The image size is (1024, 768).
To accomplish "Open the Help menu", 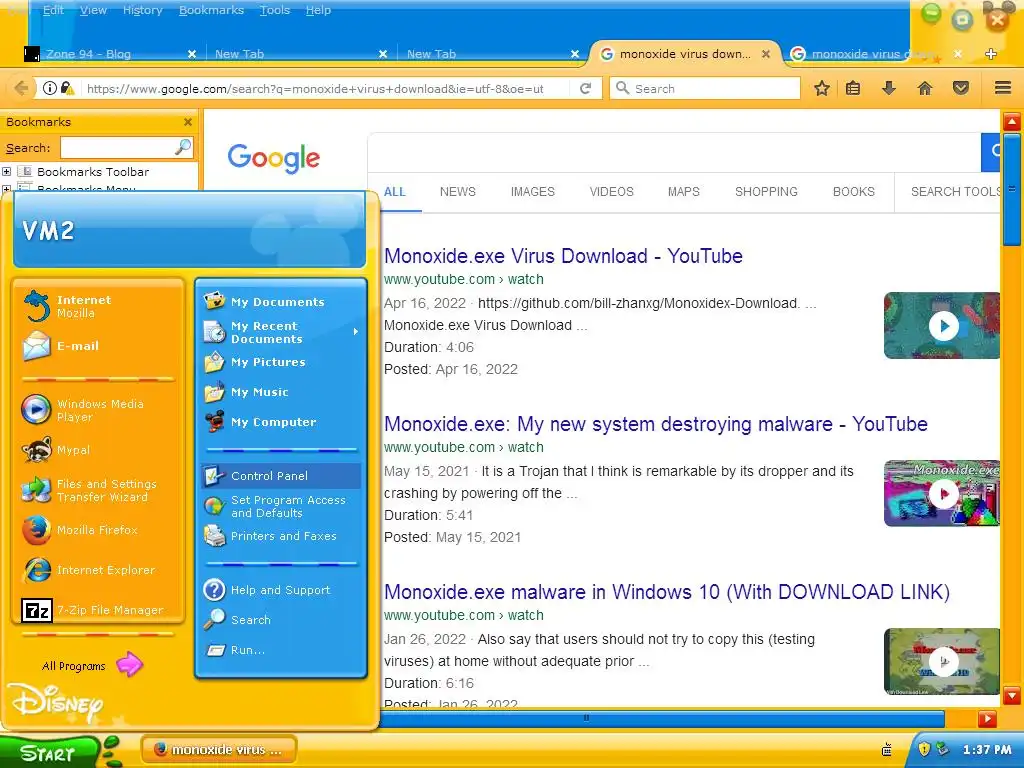I will (318, 10).
